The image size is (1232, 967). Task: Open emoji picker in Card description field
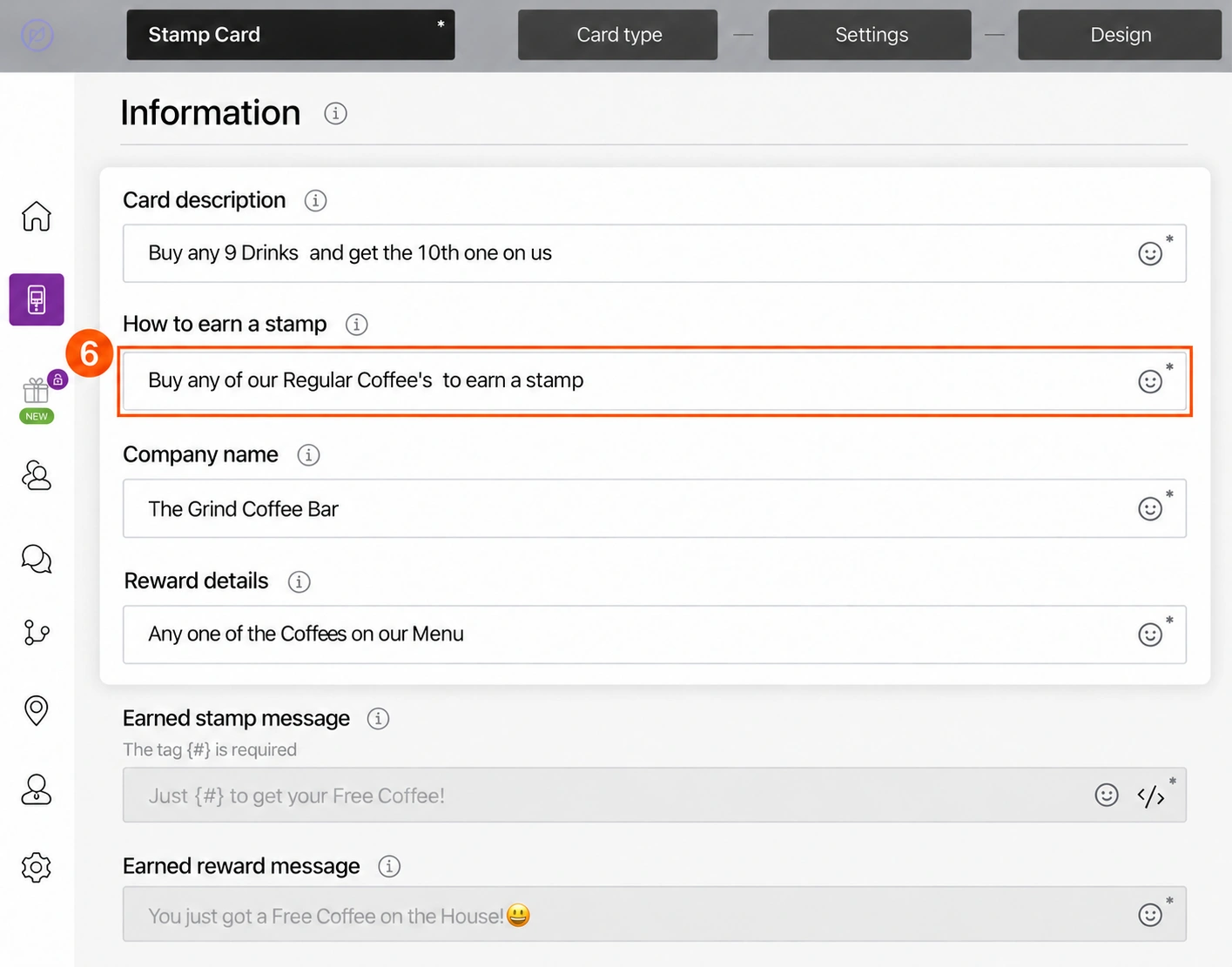point(1150,253)
